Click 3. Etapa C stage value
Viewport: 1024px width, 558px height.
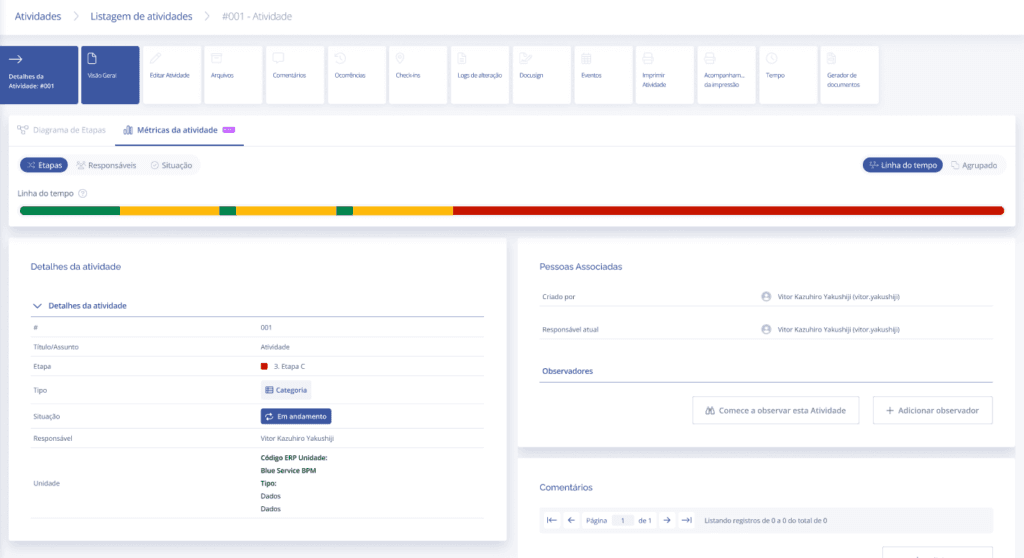[289, 367]
